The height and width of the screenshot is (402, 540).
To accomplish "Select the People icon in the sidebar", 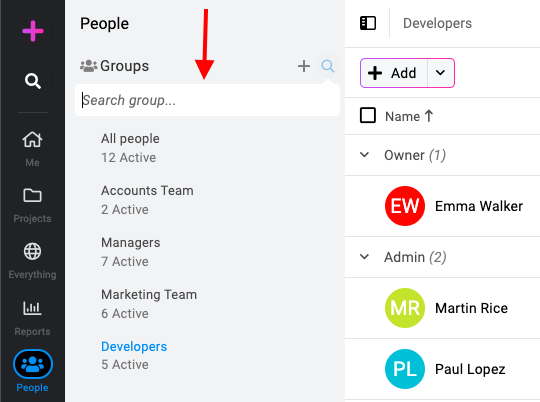I will click(33, 364).
